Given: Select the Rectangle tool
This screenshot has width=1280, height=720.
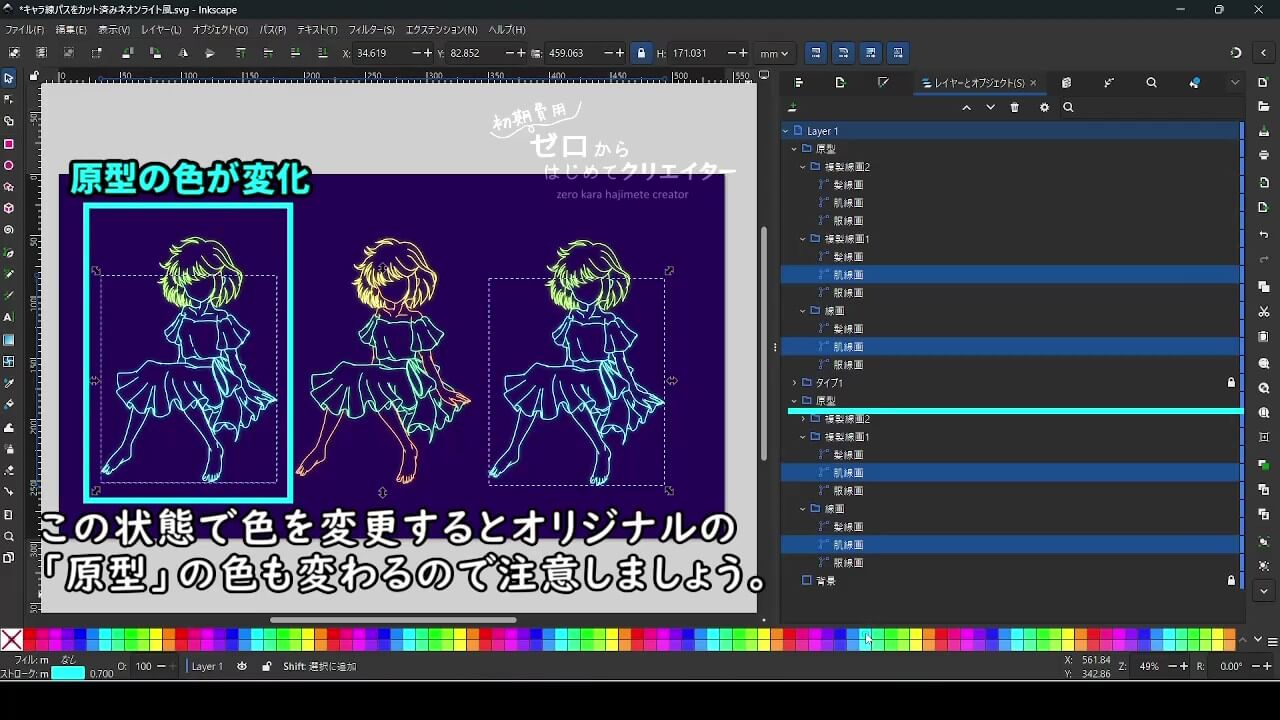Looking at the screenshot, I should 10,143.
